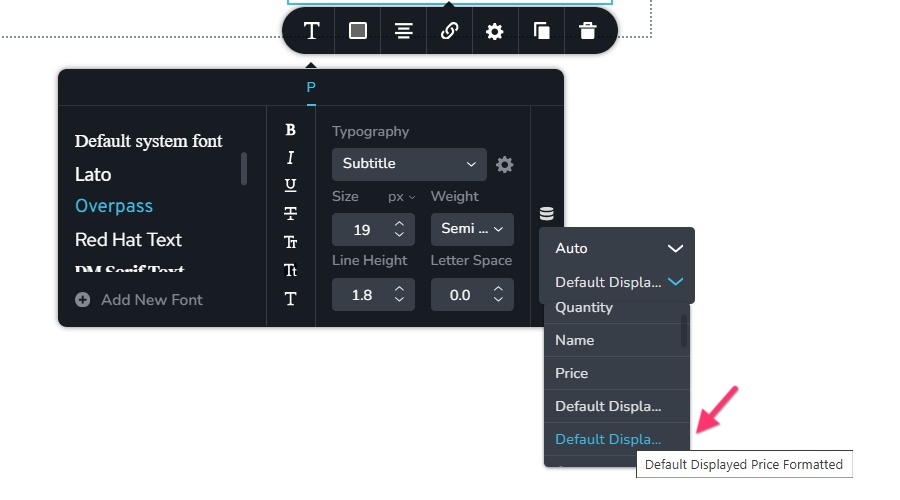Toggle italic formatting

pyautogui.click(x=291, y=158)
